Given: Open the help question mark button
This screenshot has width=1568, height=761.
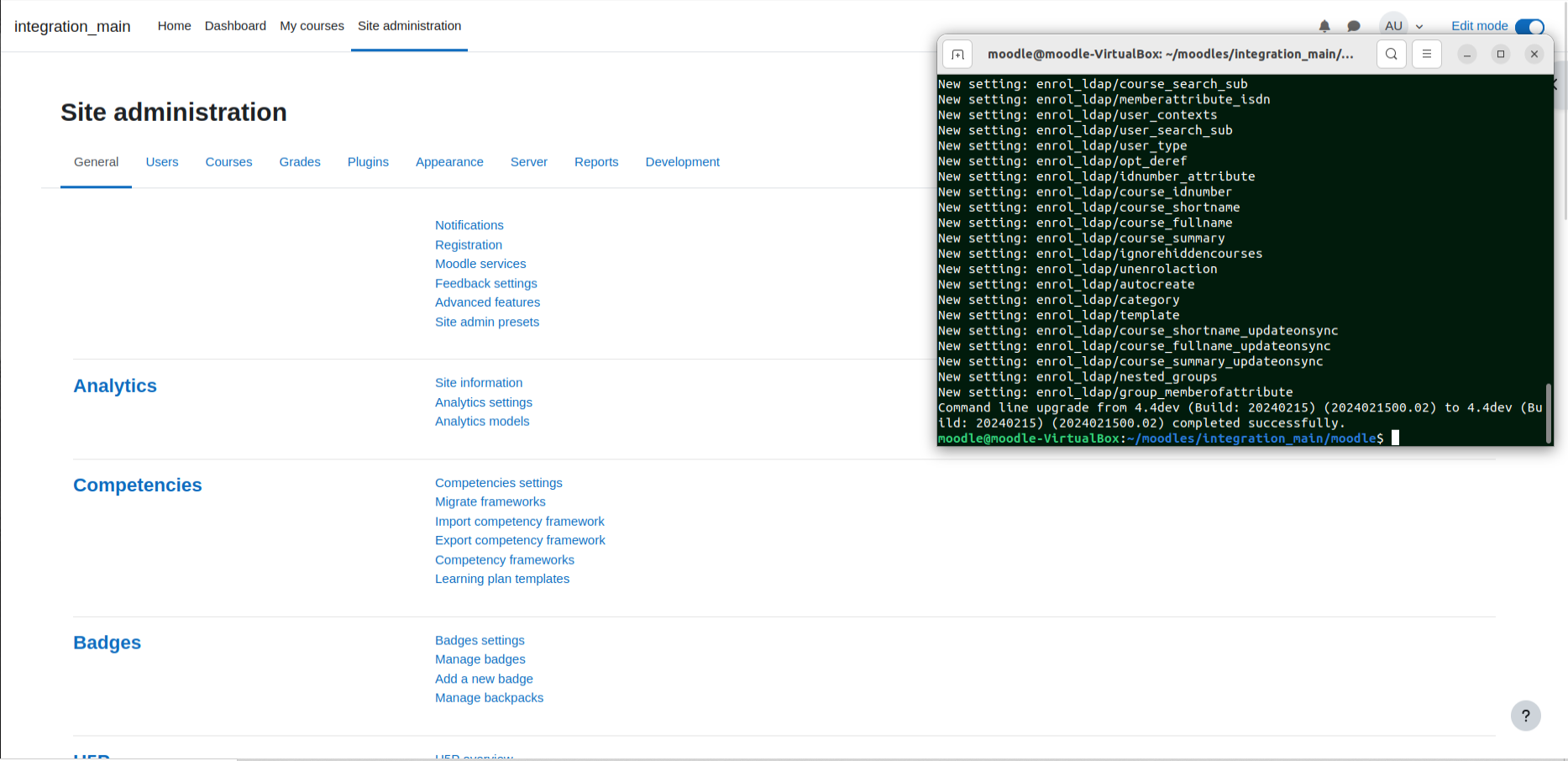Looking at the screenshot, I should [x=1526, y=716].
